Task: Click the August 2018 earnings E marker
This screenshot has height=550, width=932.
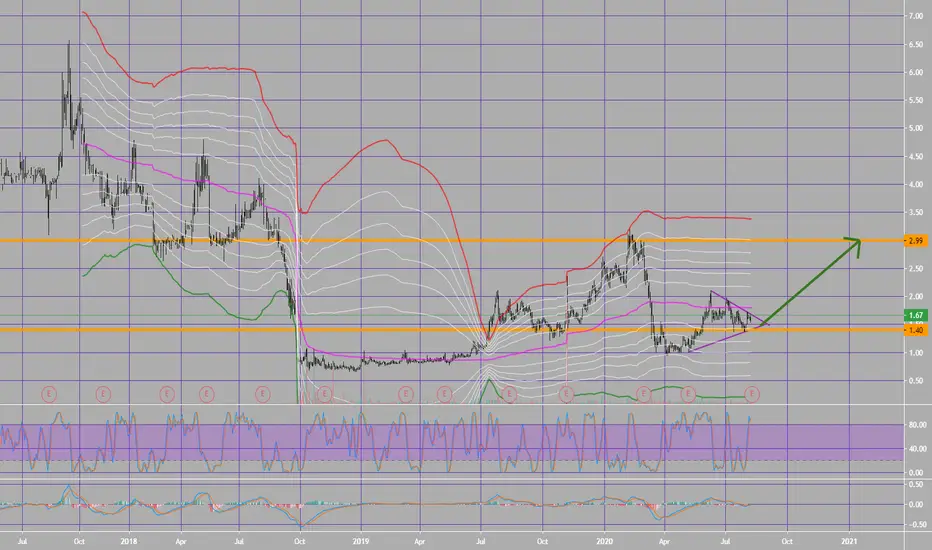Action: (262, 394)
